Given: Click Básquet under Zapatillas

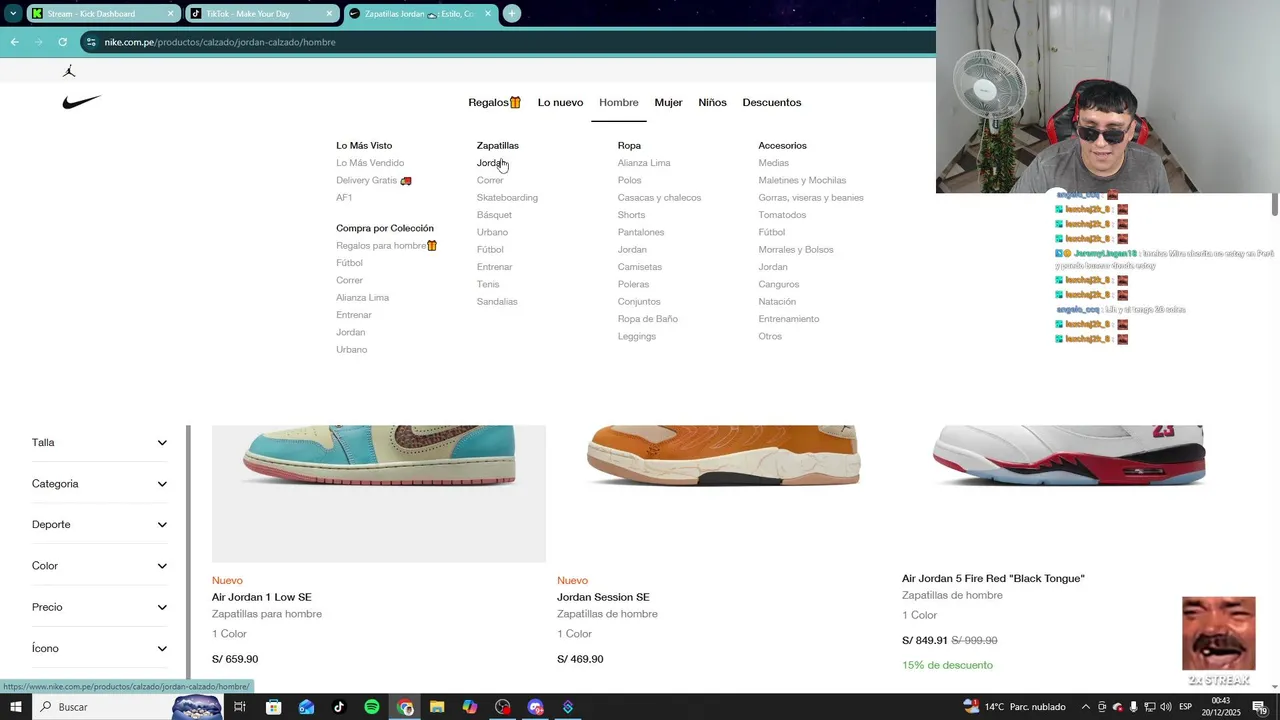Looking at the screenshot, I should [x=494, y=215].
